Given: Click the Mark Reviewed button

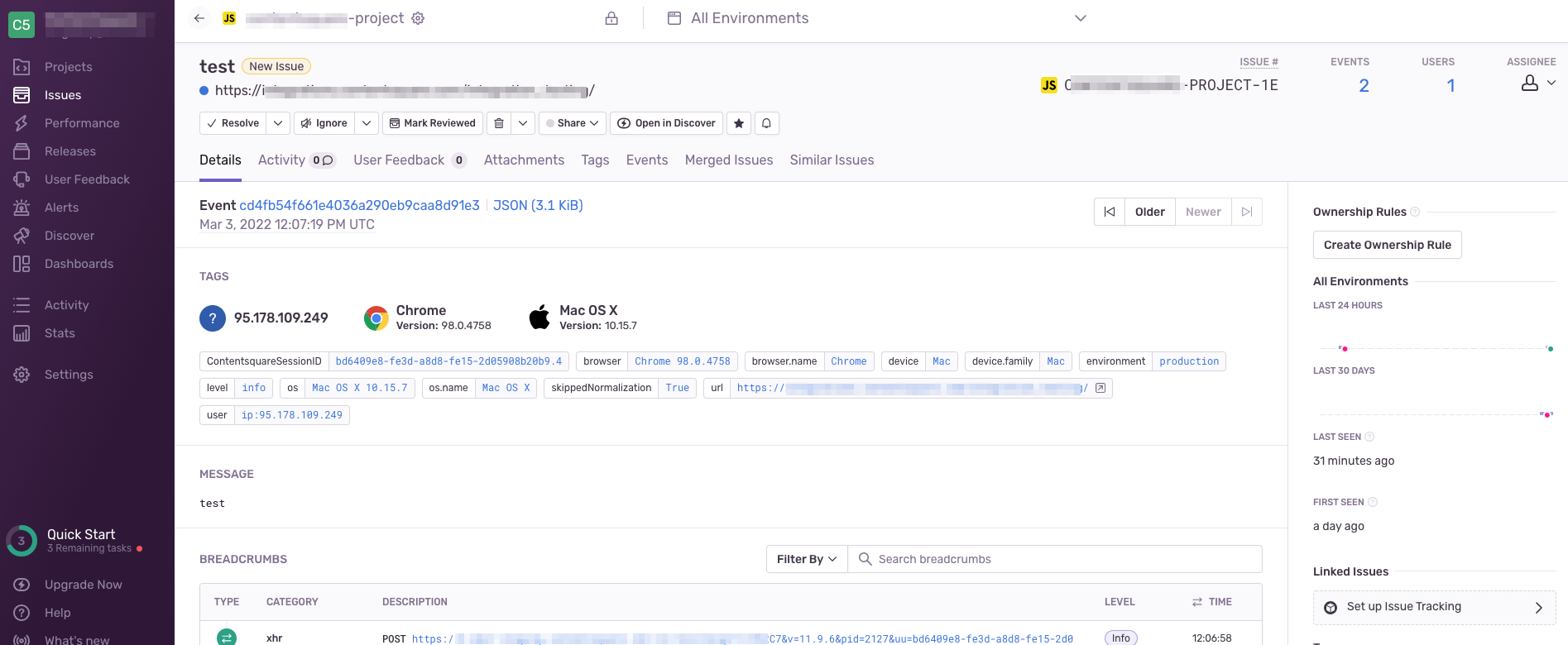Looking at the screenshot, I should pyautogui.click(x=433, y=123).
